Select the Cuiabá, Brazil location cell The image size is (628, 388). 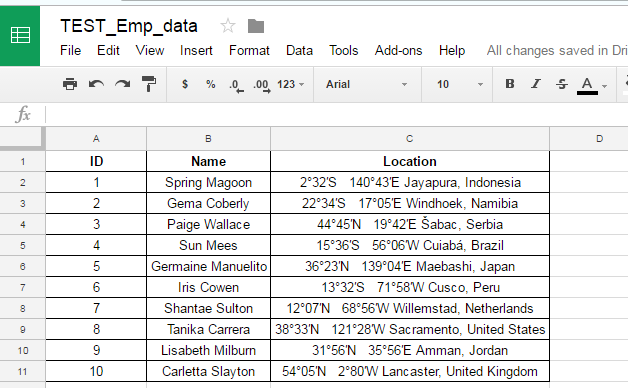point(410,245)
